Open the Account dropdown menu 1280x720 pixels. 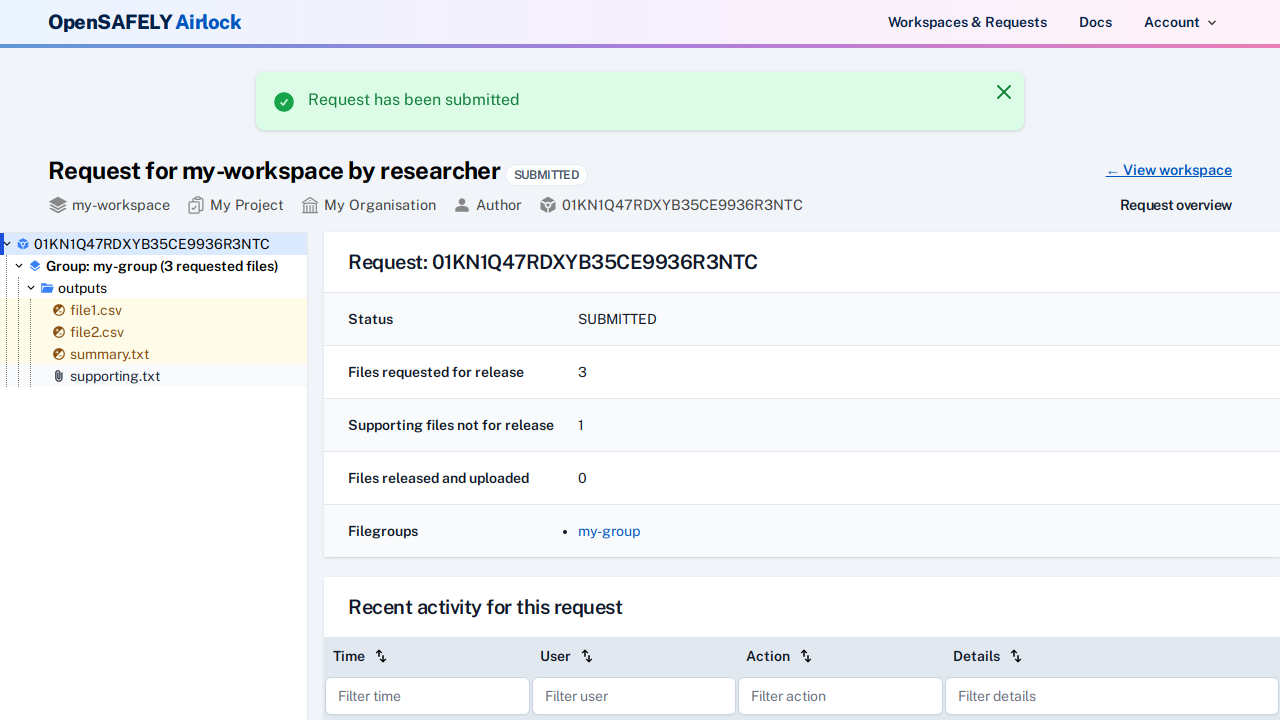point(1180,22)
